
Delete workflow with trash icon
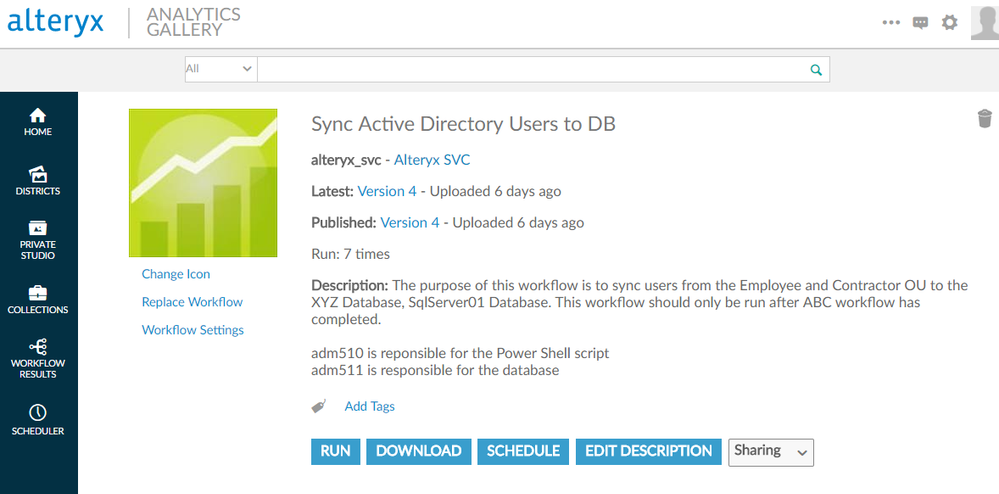pyautogui.click(x=984, y=119)
